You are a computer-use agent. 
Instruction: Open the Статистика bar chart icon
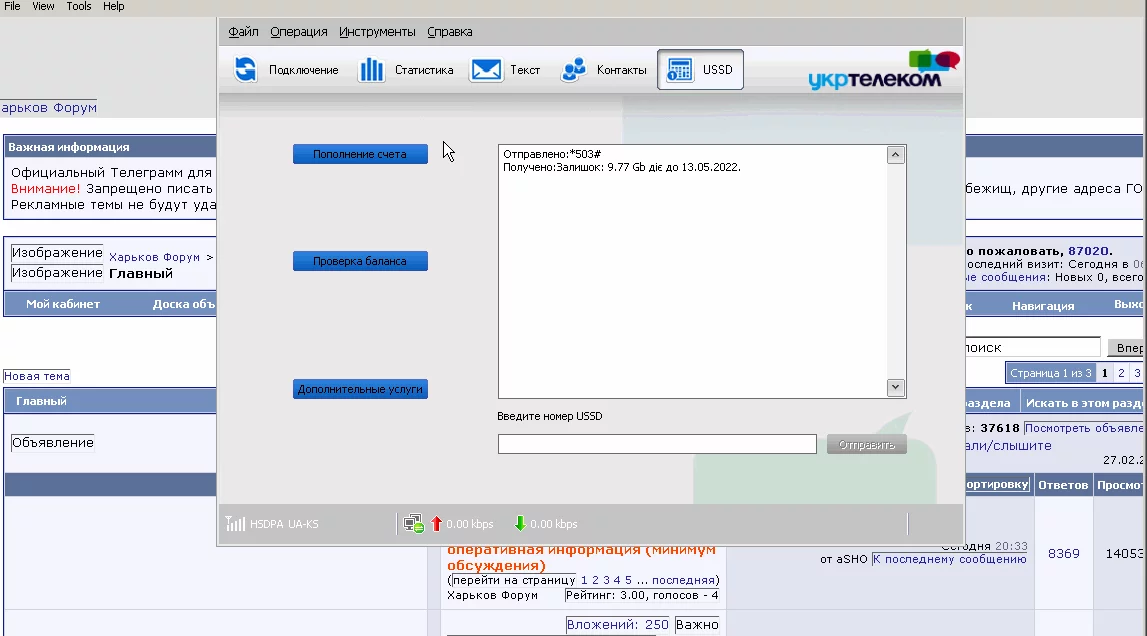point(372,70)
